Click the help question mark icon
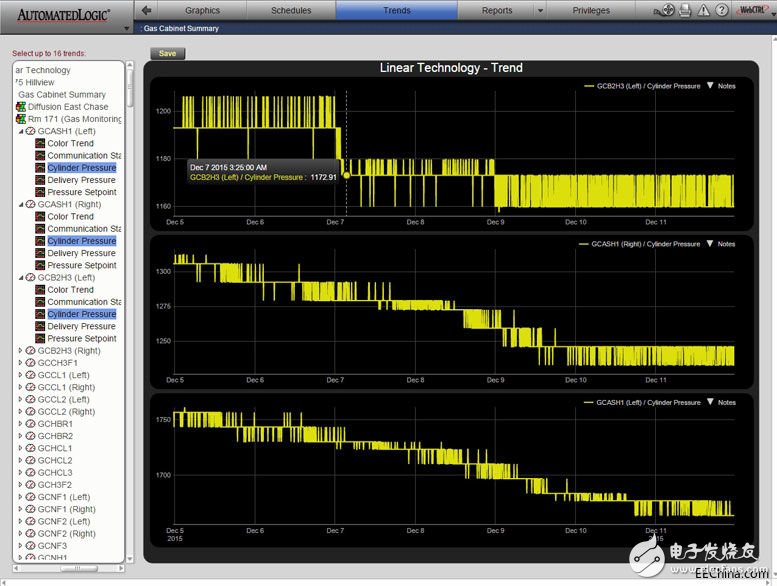The image size is (777, 586). pyautogui.click(x=722, y=10)
